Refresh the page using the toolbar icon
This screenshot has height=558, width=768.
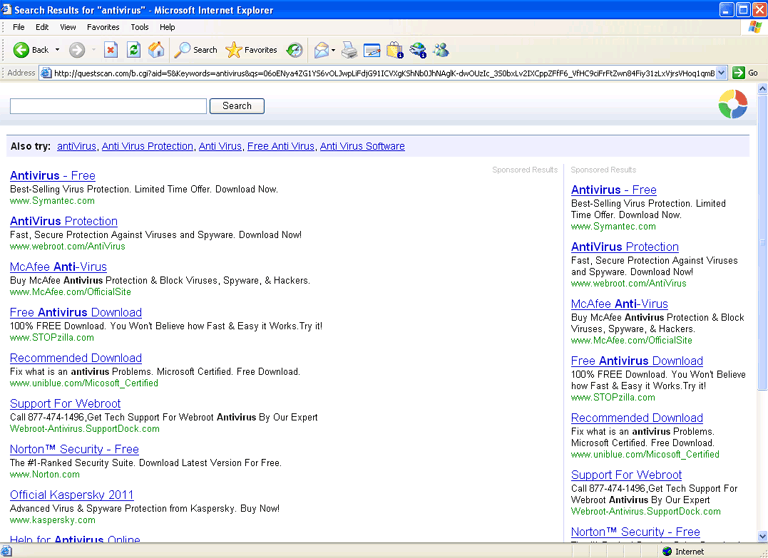134,49
